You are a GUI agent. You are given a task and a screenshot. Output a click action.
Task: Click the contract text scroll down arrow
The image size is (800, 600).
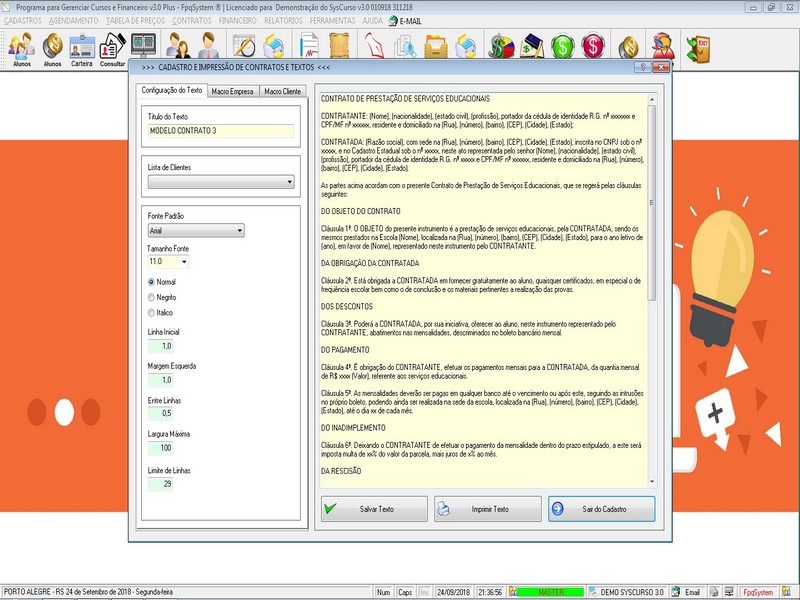pyautogui.click(x=652, y=482)
